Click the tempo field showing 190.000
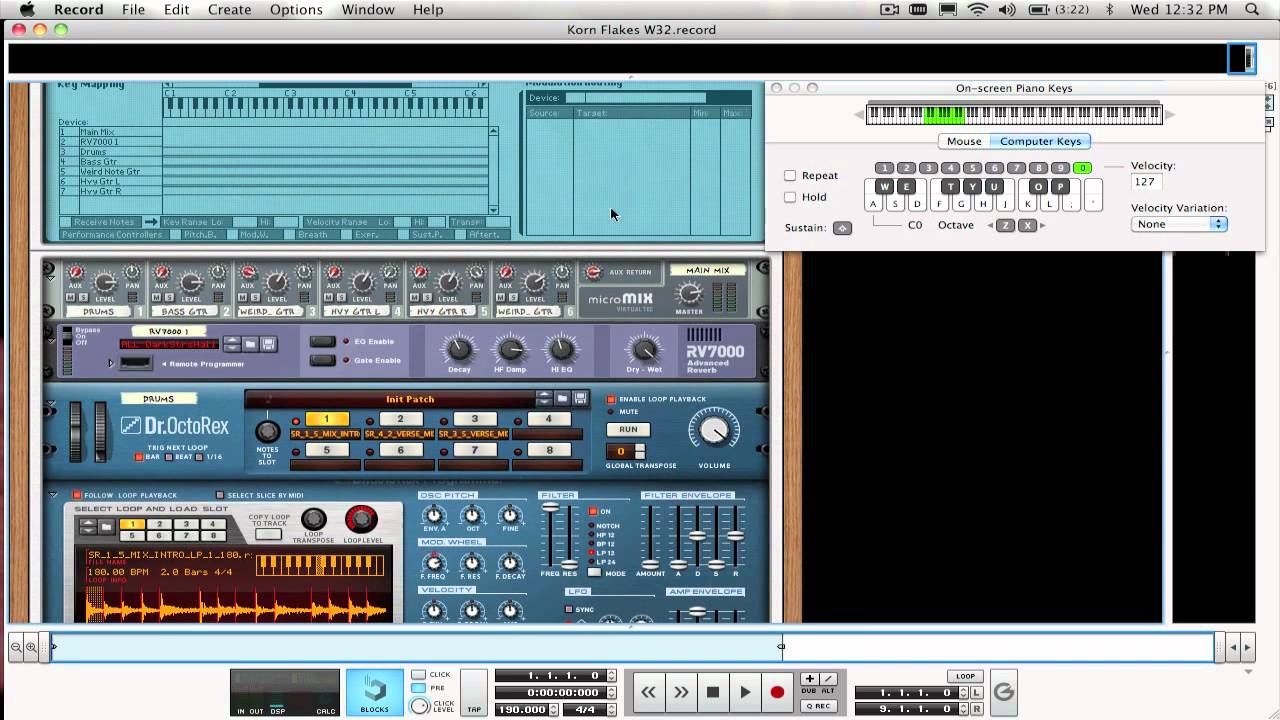This screenshot has width=1280, height=720. (x=522, y=709)
